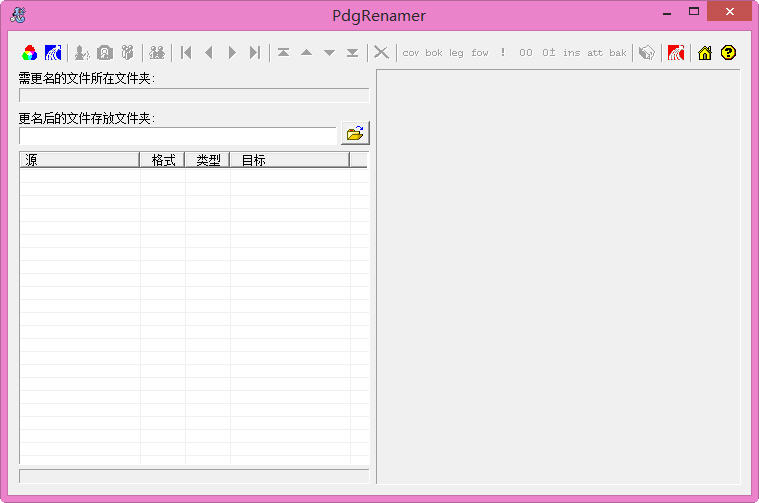Click the grayed gift box toolbar icon
The image size is (759, 503).
128,53
